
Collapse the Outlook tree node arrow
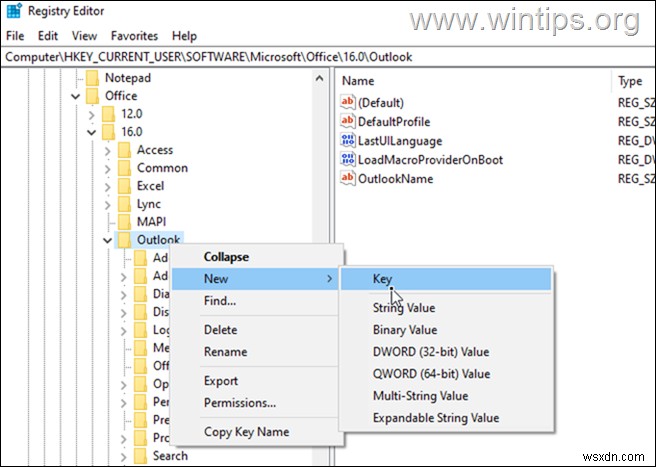108,241
